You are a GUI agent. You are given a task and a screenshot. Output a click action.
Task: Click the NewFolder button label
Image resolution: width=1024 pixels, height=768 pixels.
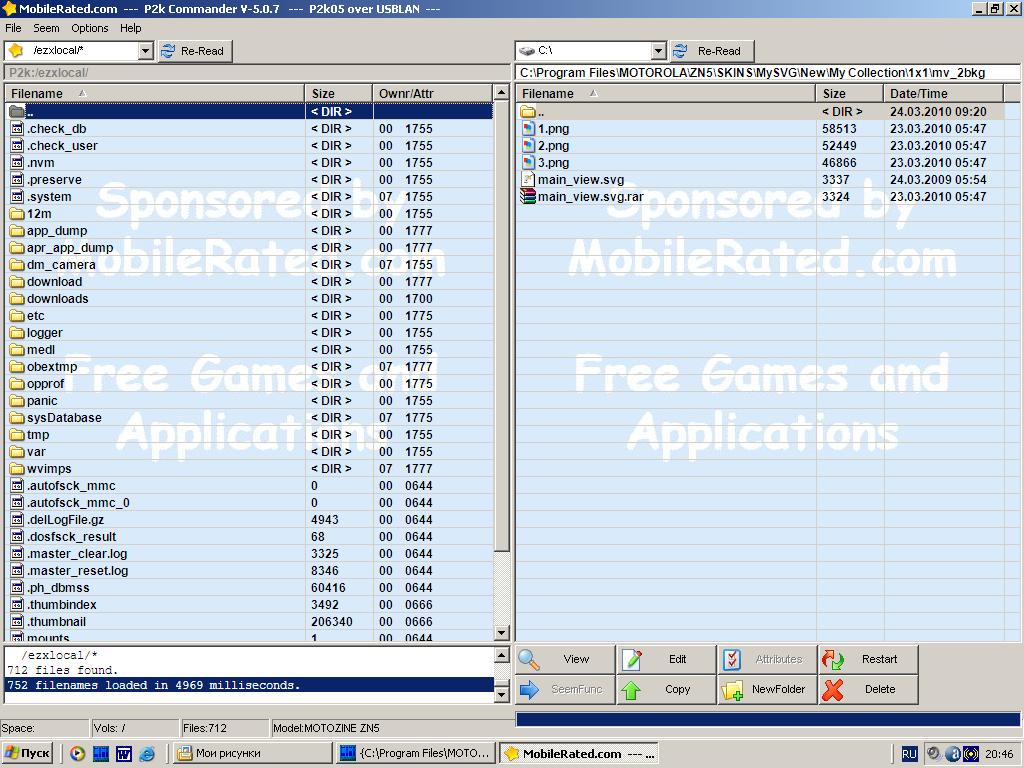click(x=778, y=690)
